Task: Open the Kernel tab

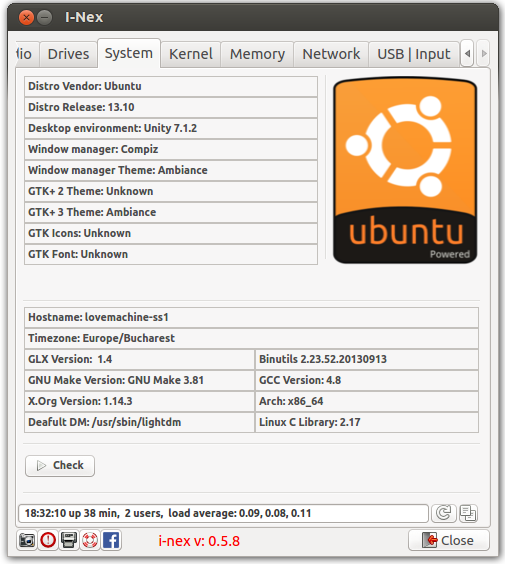Action: tap(191, 54)
